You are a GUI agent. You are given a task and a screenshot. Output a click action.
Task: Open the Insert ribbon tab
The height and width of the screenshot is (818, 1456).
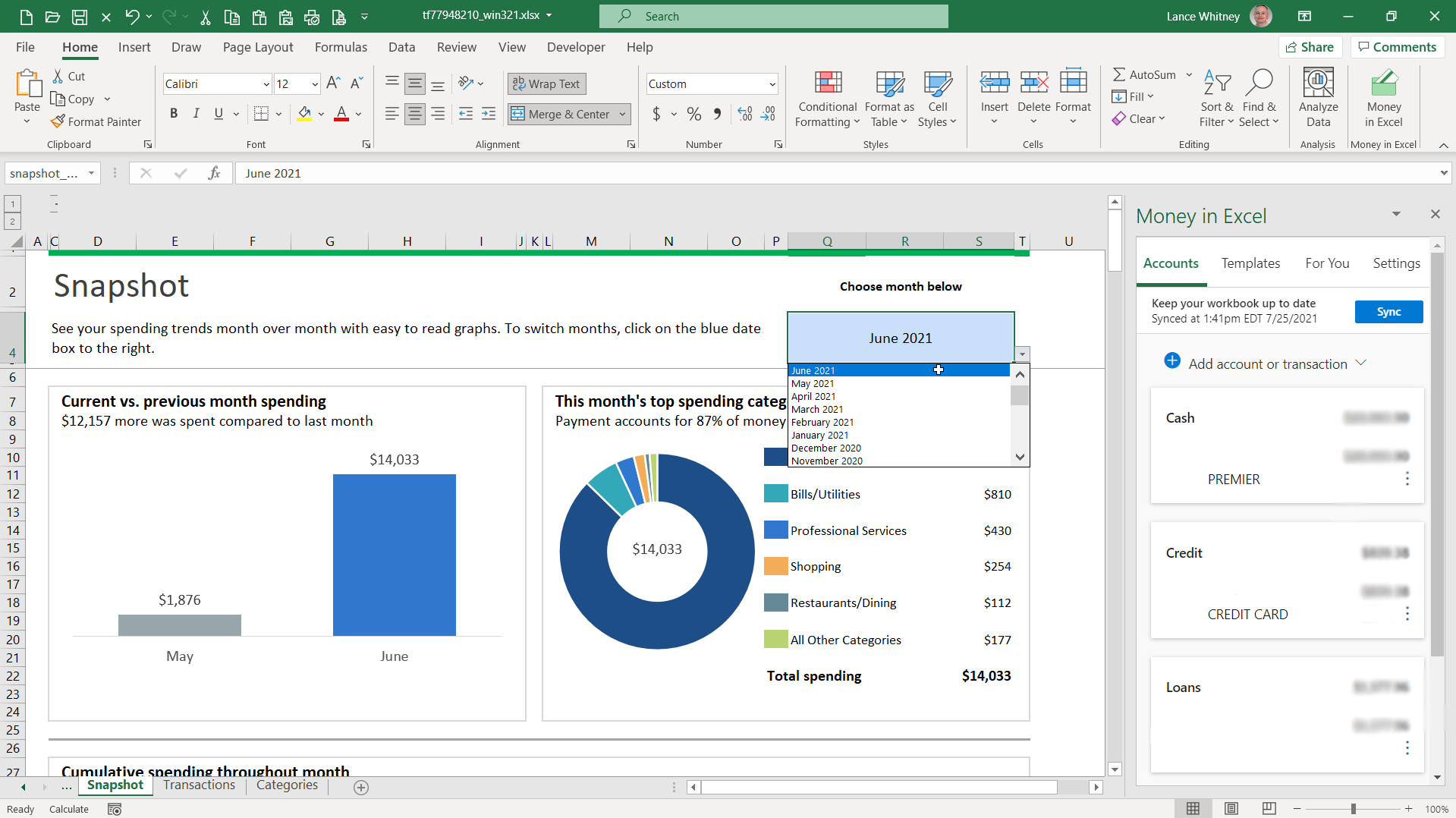(134, 47)
